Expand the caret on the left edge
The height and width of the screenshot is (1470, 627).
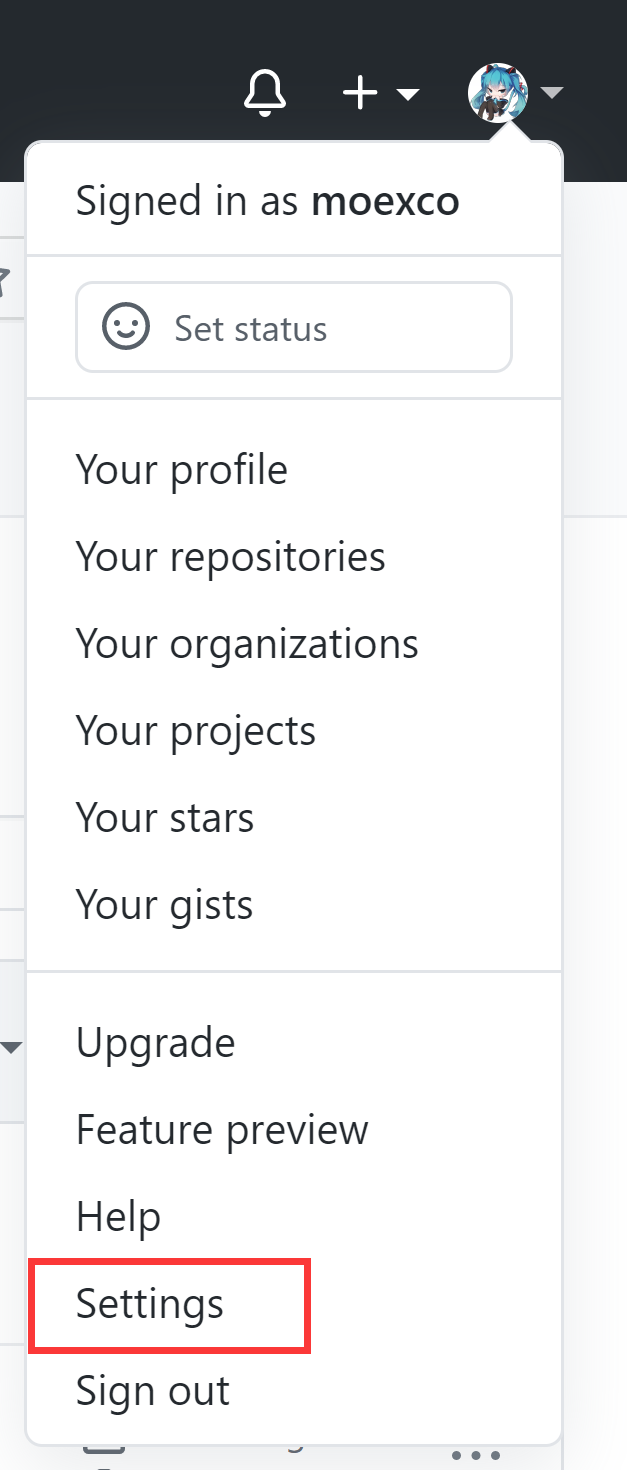point(11,1046)
